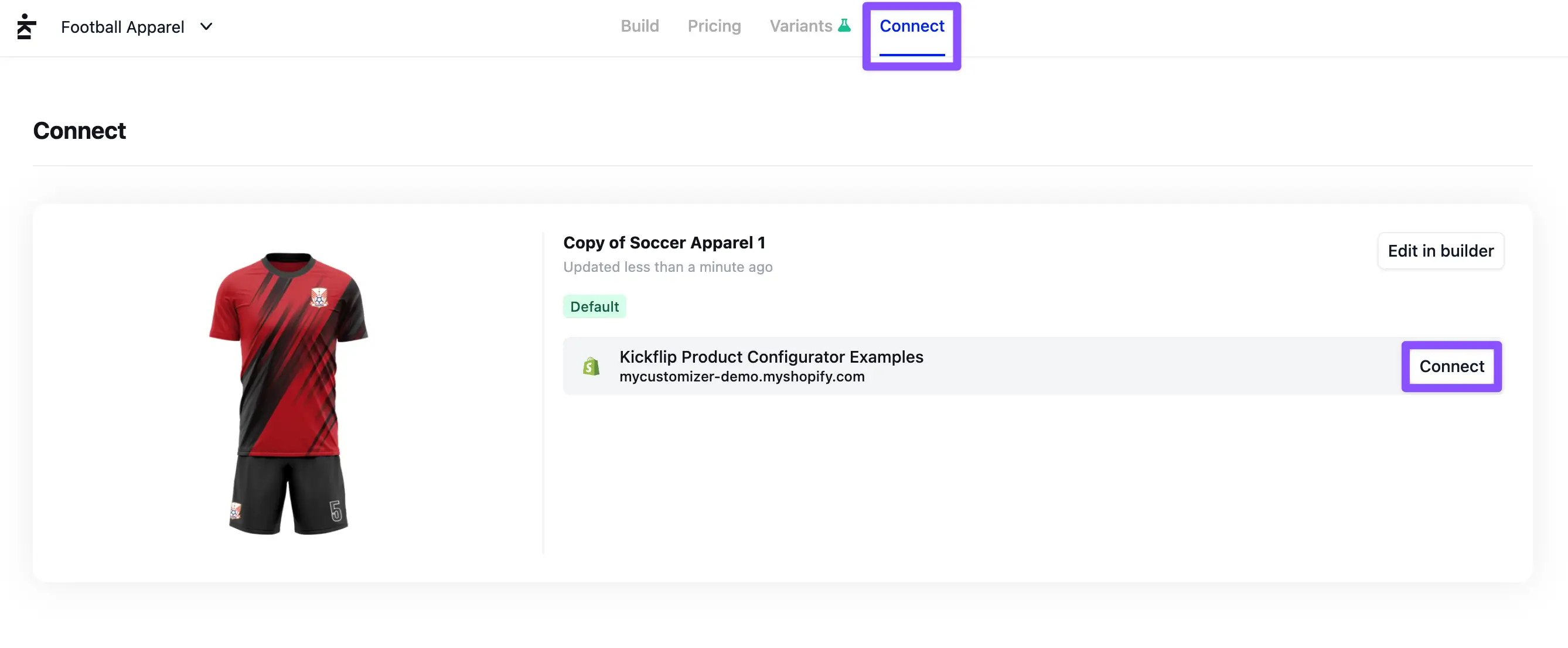Click the mycustomizer-demo.myshopify.com store URL

click(x=741, y=377)
